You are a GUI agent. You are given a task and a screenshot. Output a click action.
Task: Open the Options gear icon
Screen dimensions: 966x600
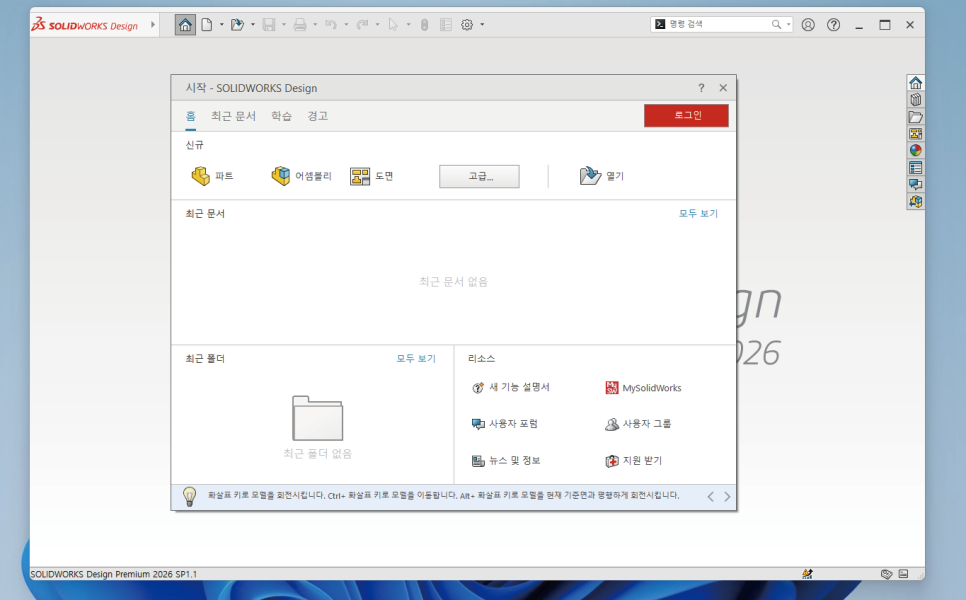tap(467, 25)
